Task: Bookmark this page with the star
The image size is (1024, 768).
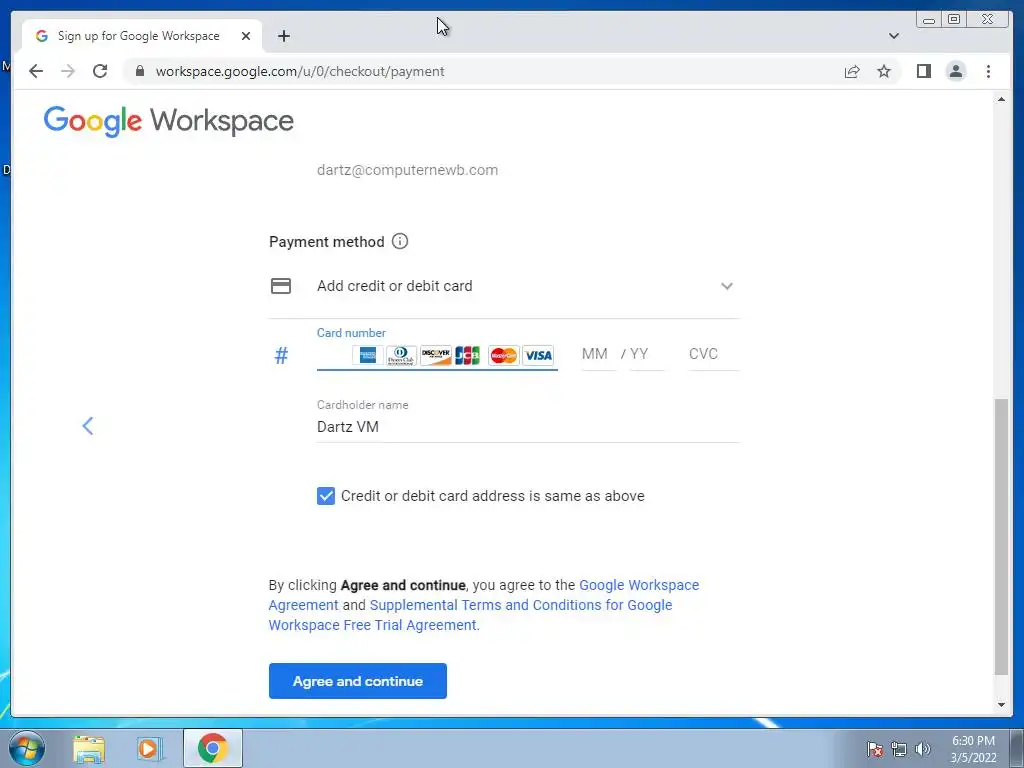Action: pyautogui.click(x=884, y=71)
